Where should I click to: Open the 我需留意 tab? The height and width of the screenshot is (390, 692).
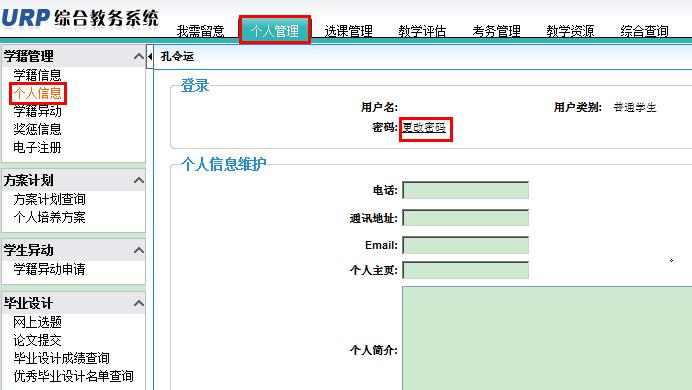(200, 31)
